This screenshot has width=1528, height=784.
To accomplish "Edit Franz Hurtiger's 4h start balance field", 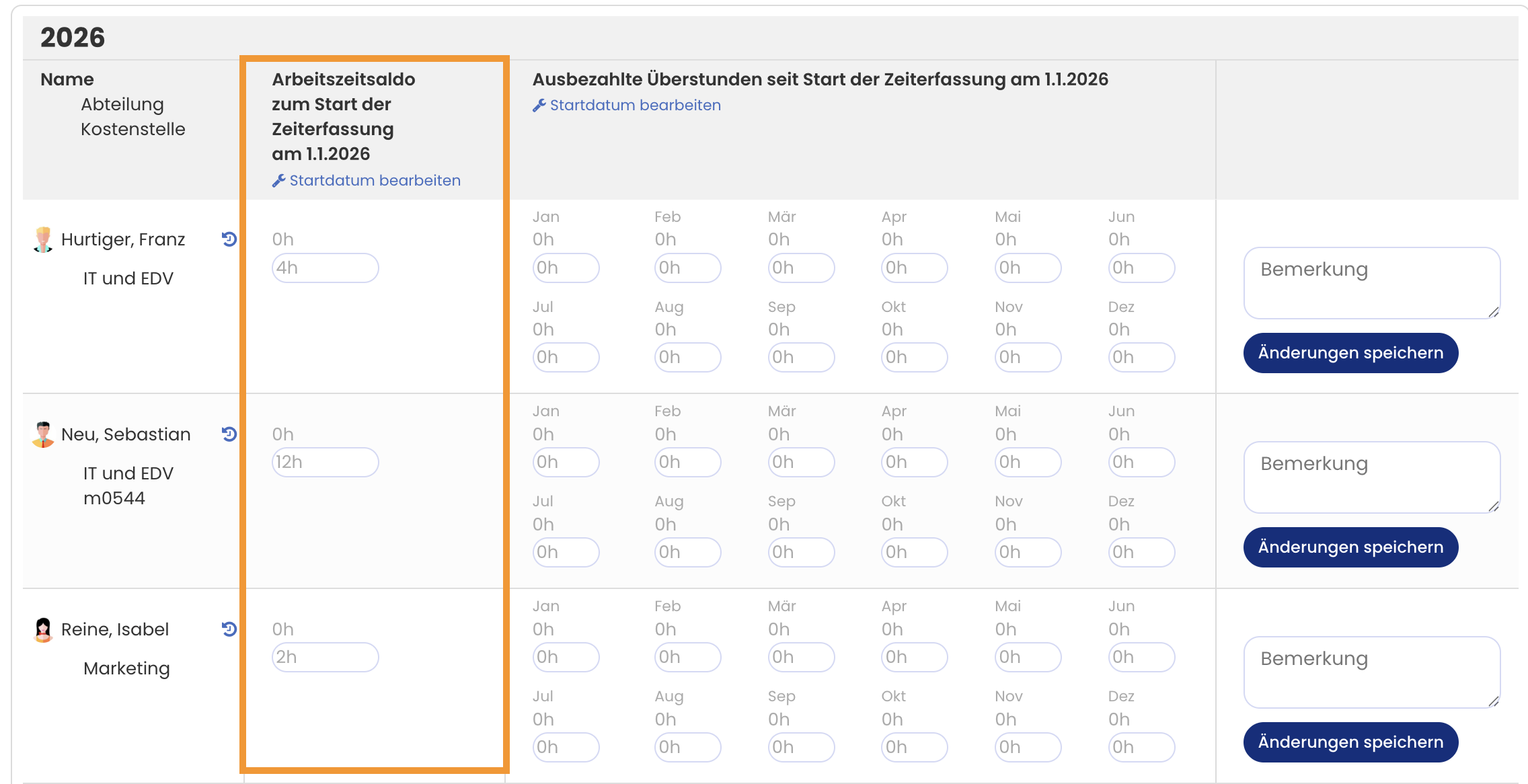I will tap(325, 268).
